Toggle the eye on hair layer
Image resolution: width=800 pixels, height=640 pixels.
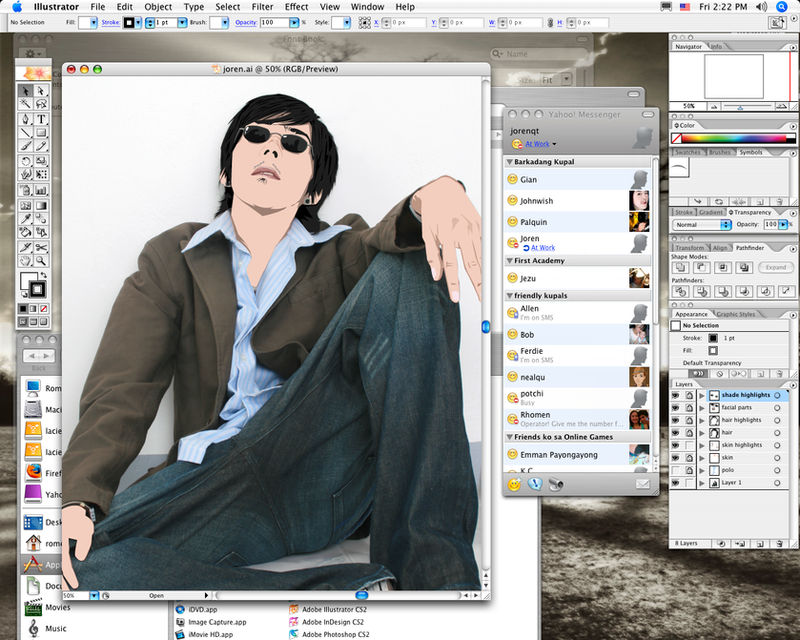(676, 433)
